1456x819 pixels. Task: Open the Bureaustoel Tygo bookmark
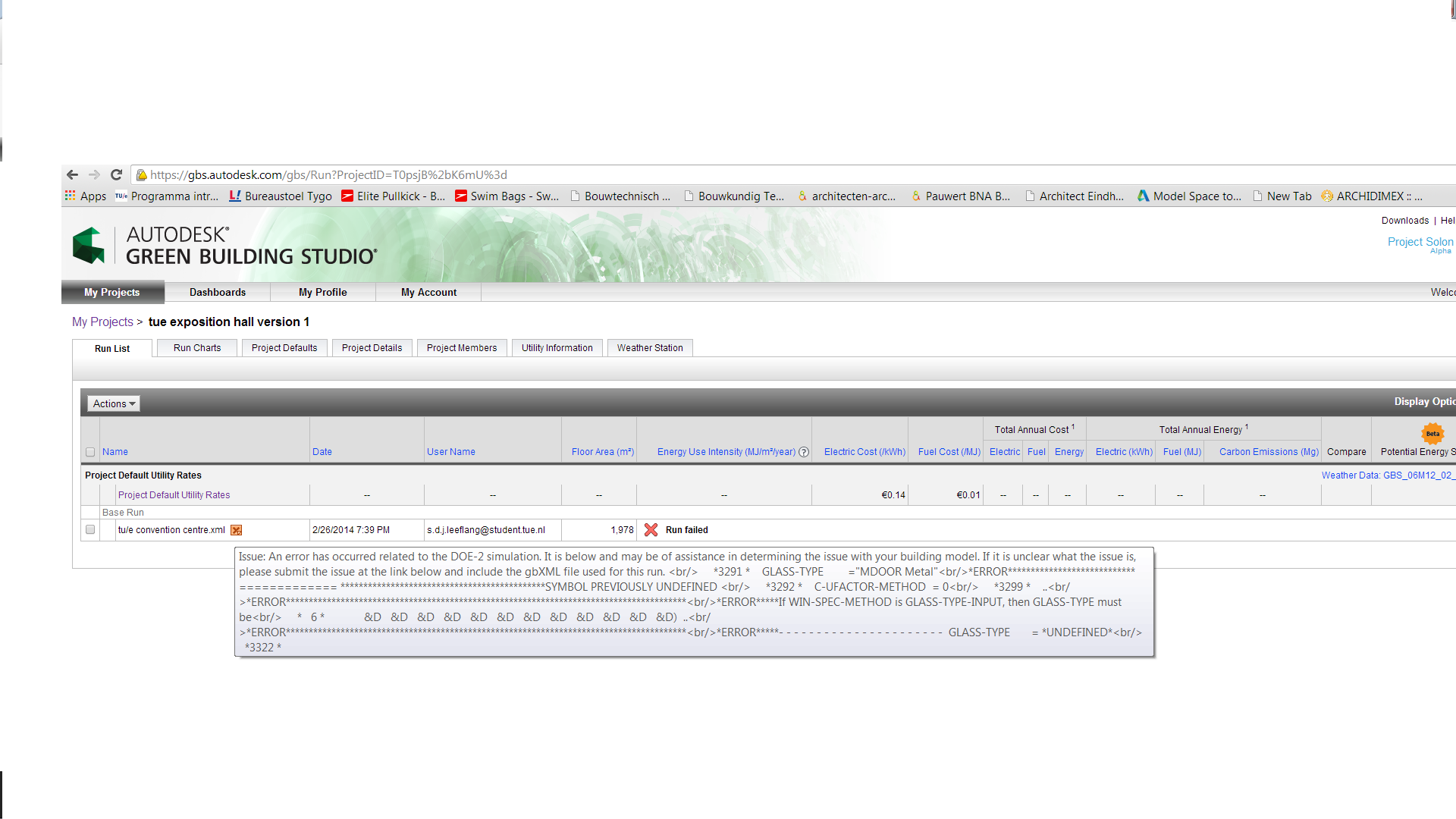pos(281,196)
